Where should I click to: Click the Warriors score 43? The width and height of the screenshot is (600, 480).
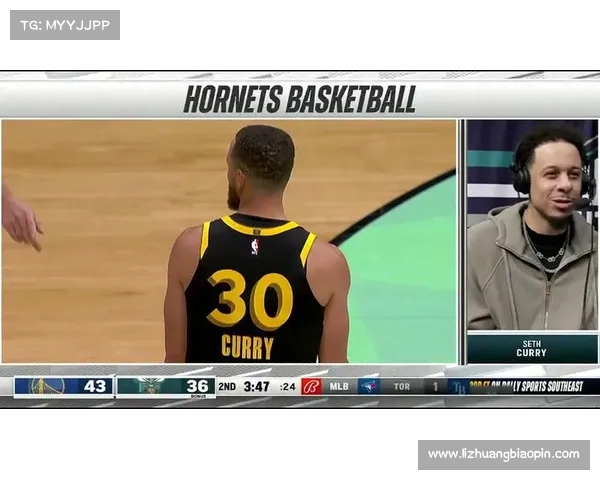click(95, 386)
